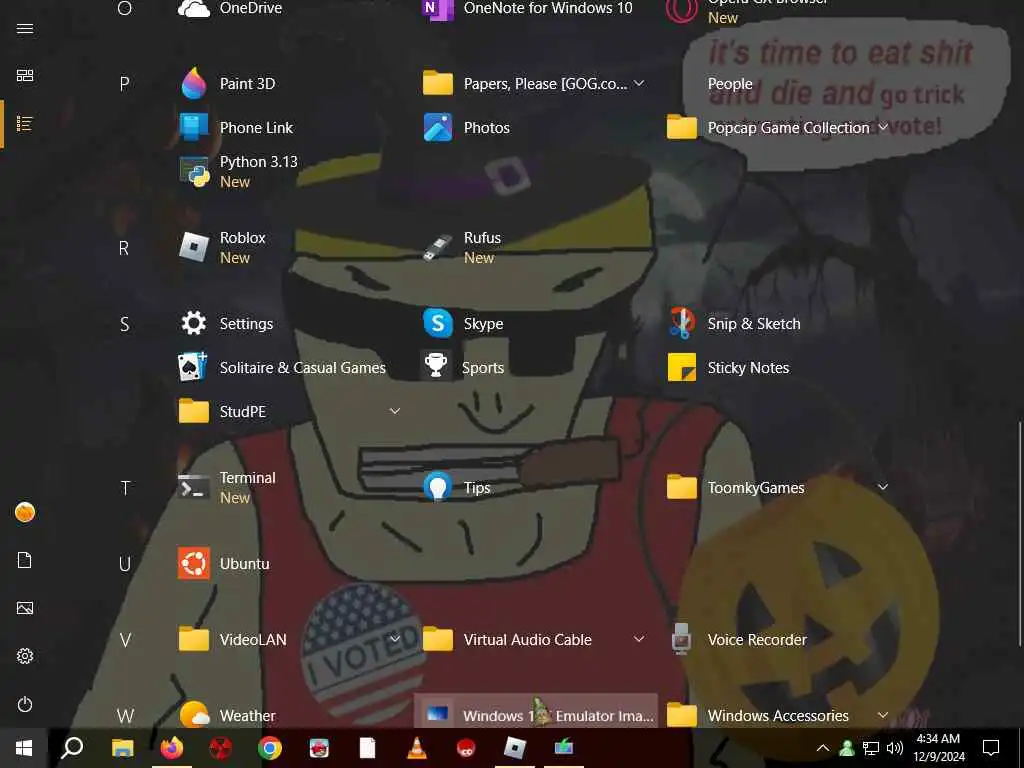The image size is (1024, 768).
Task: Expand Windows Accessories folder chevron
Action: (883, 715)
